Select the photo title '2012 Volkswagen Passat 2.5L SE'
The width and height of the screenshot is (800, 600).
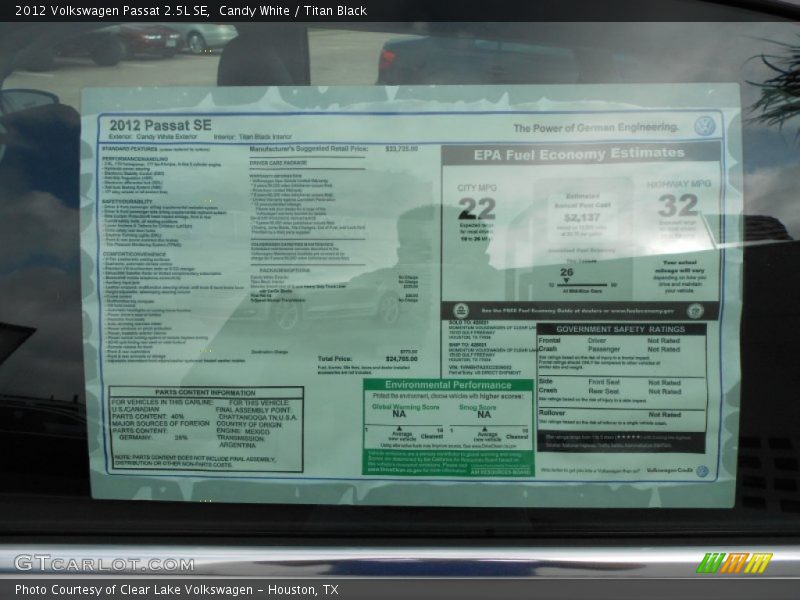click(108, 11)
